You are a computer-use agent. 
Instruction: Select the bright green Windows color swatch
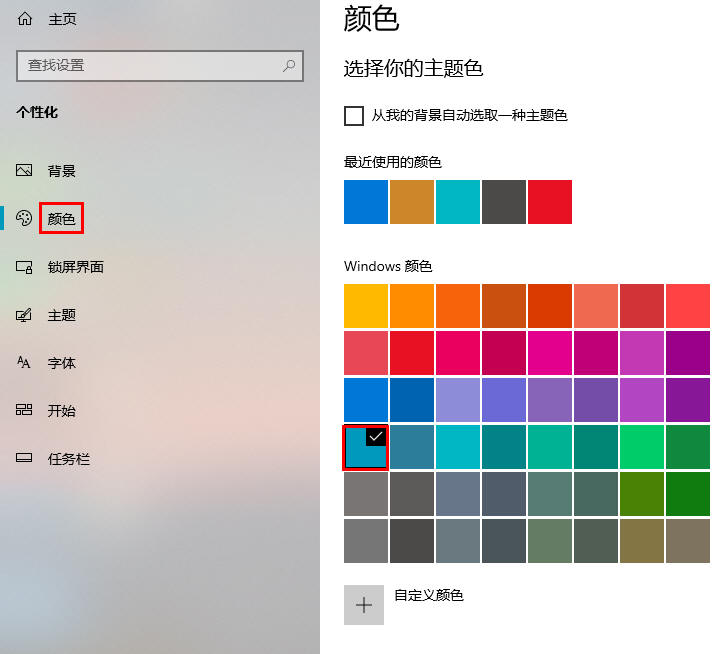[x=642, y=447]
